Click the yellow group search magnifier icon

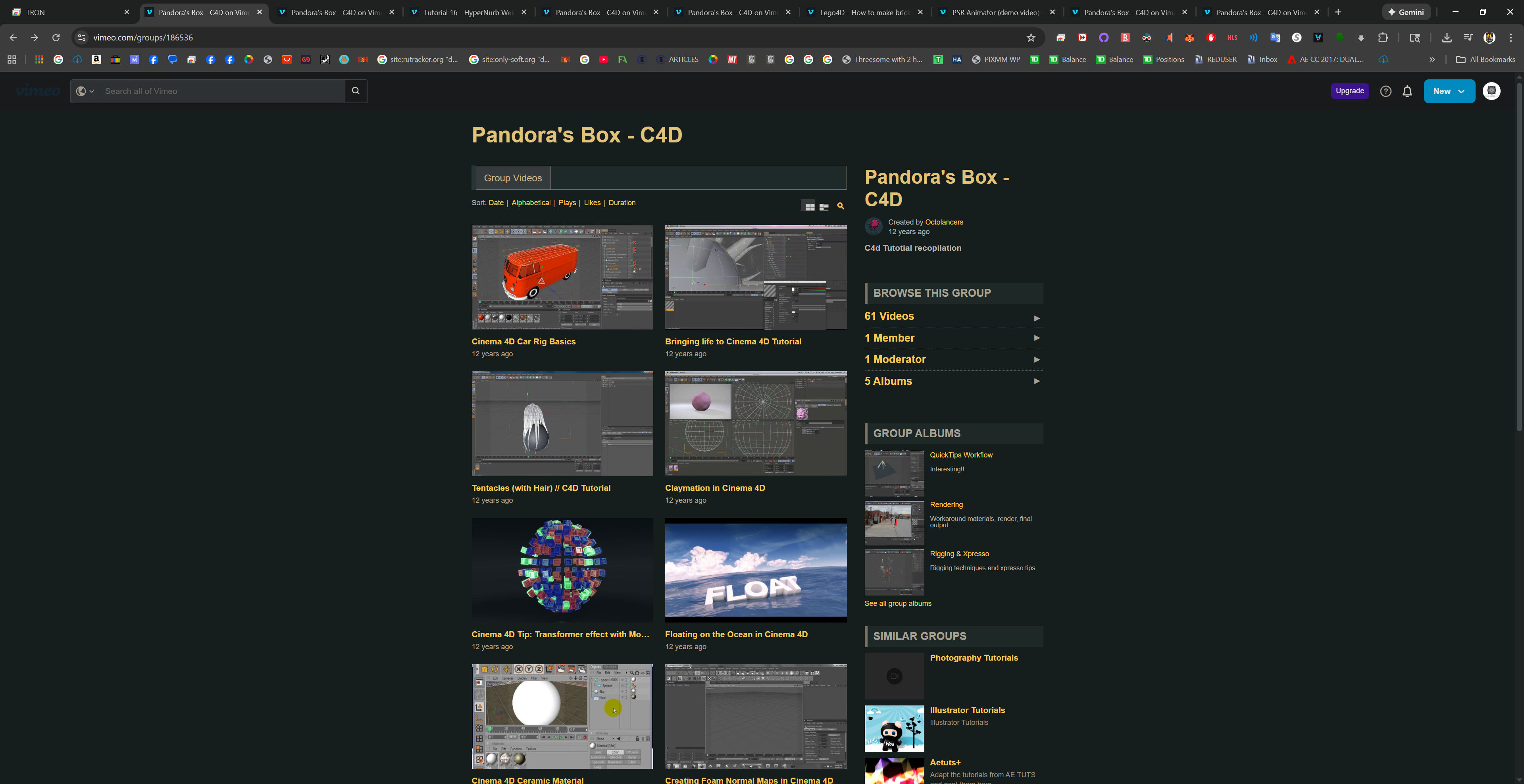[840, 206]
